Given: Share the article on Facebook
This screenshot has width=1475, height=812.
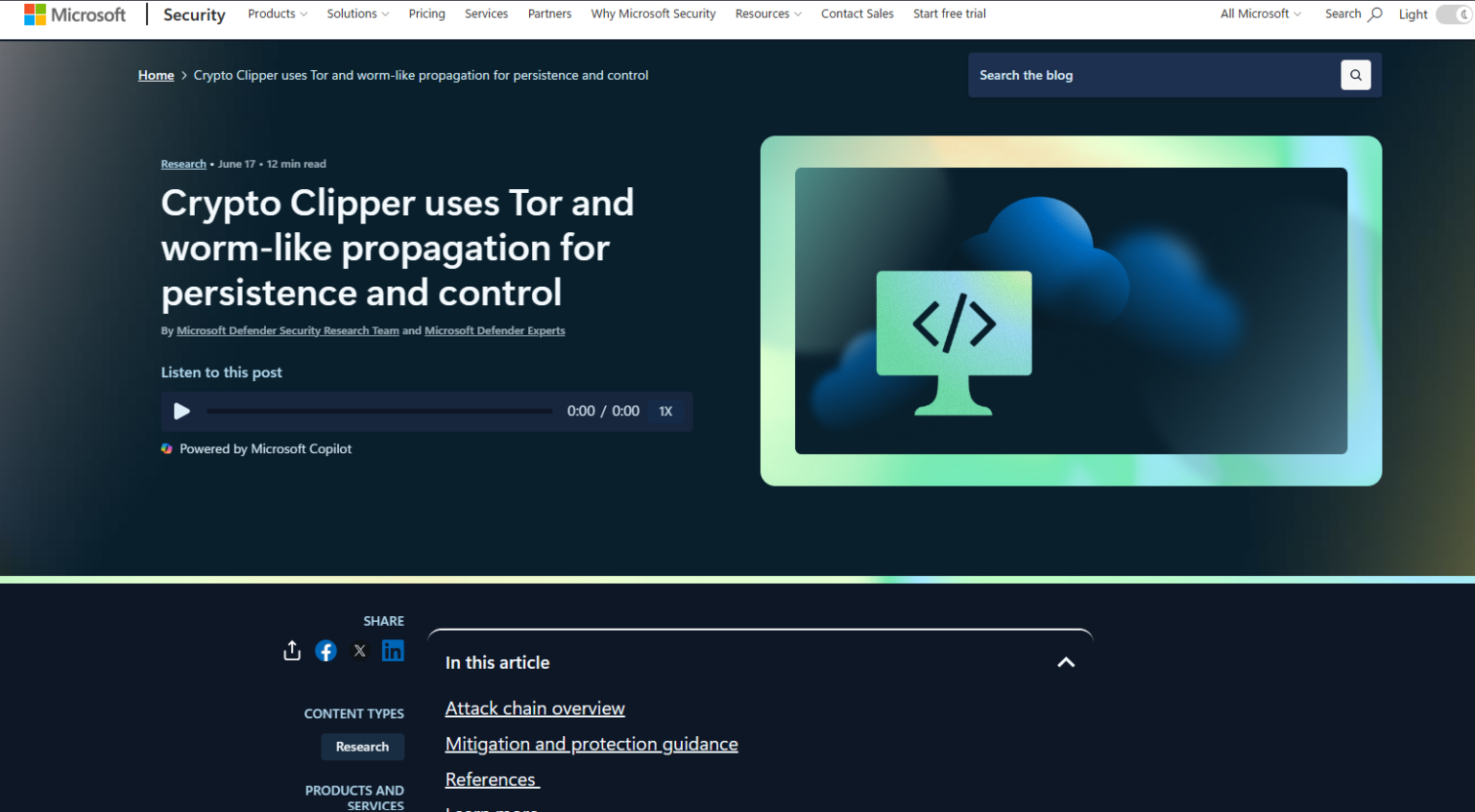Looking at the screenshot, I should pyautogui.click(x=326, y=651).
